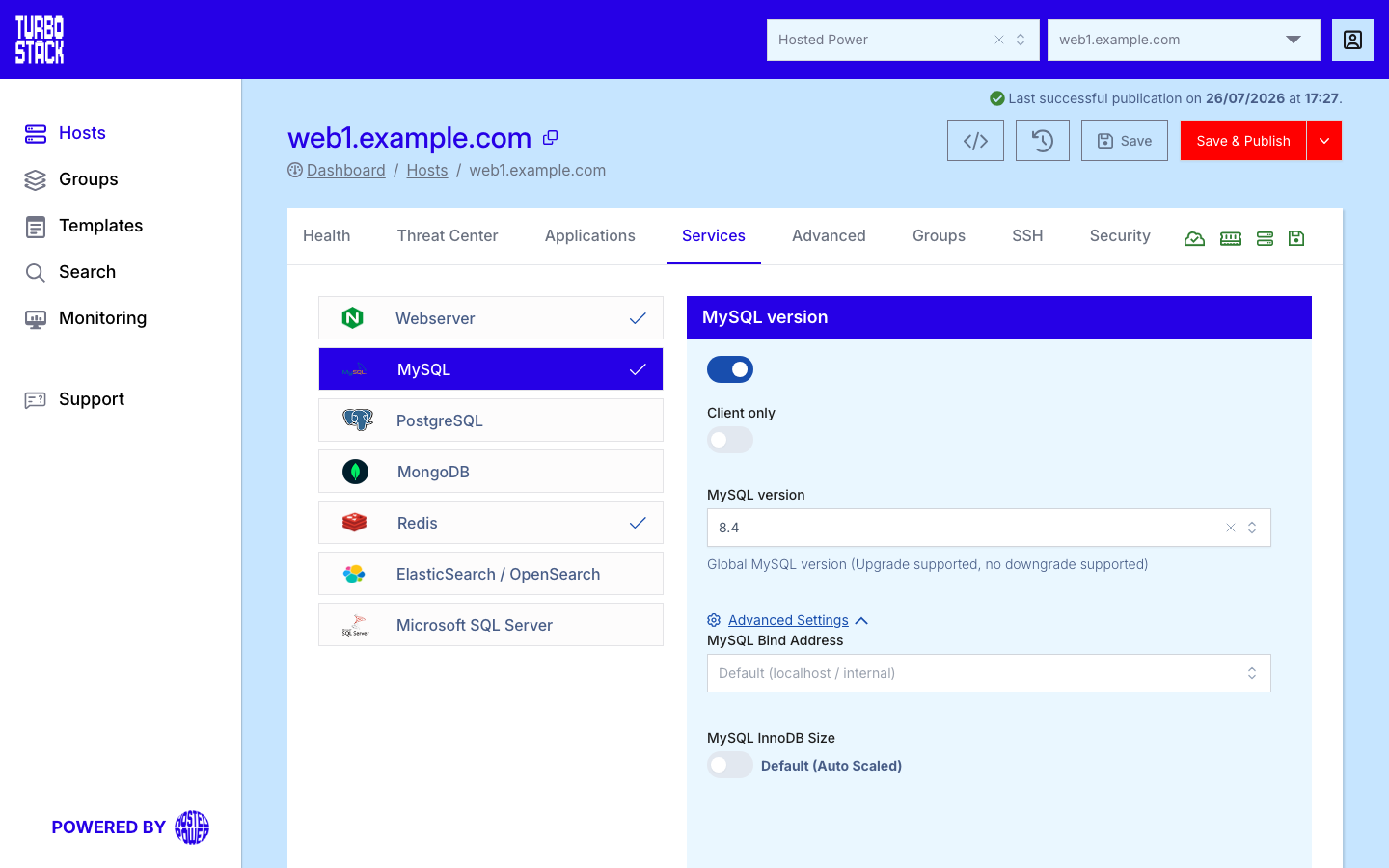Click the Monitoring screen sidebar icon
Viewport: 1389px width, 868px height.
(x=36, y=319)
